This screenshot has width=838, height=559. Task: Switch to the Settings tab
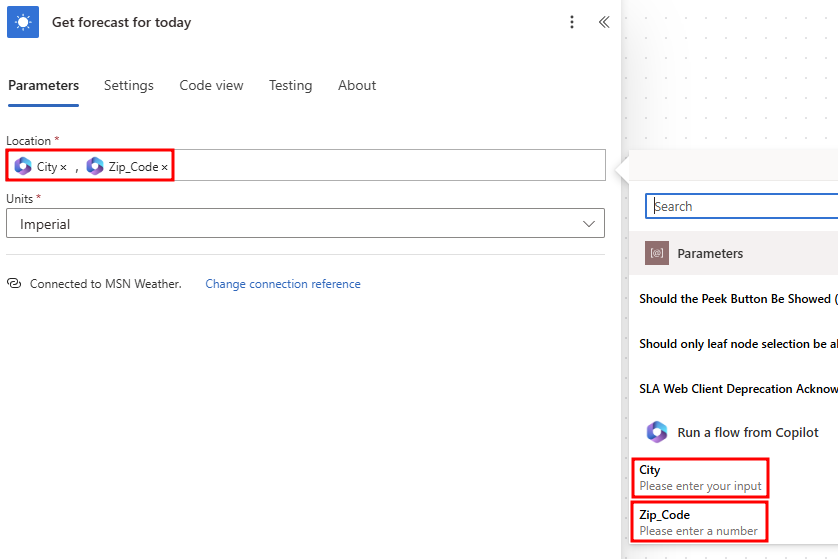pos(129,86)
